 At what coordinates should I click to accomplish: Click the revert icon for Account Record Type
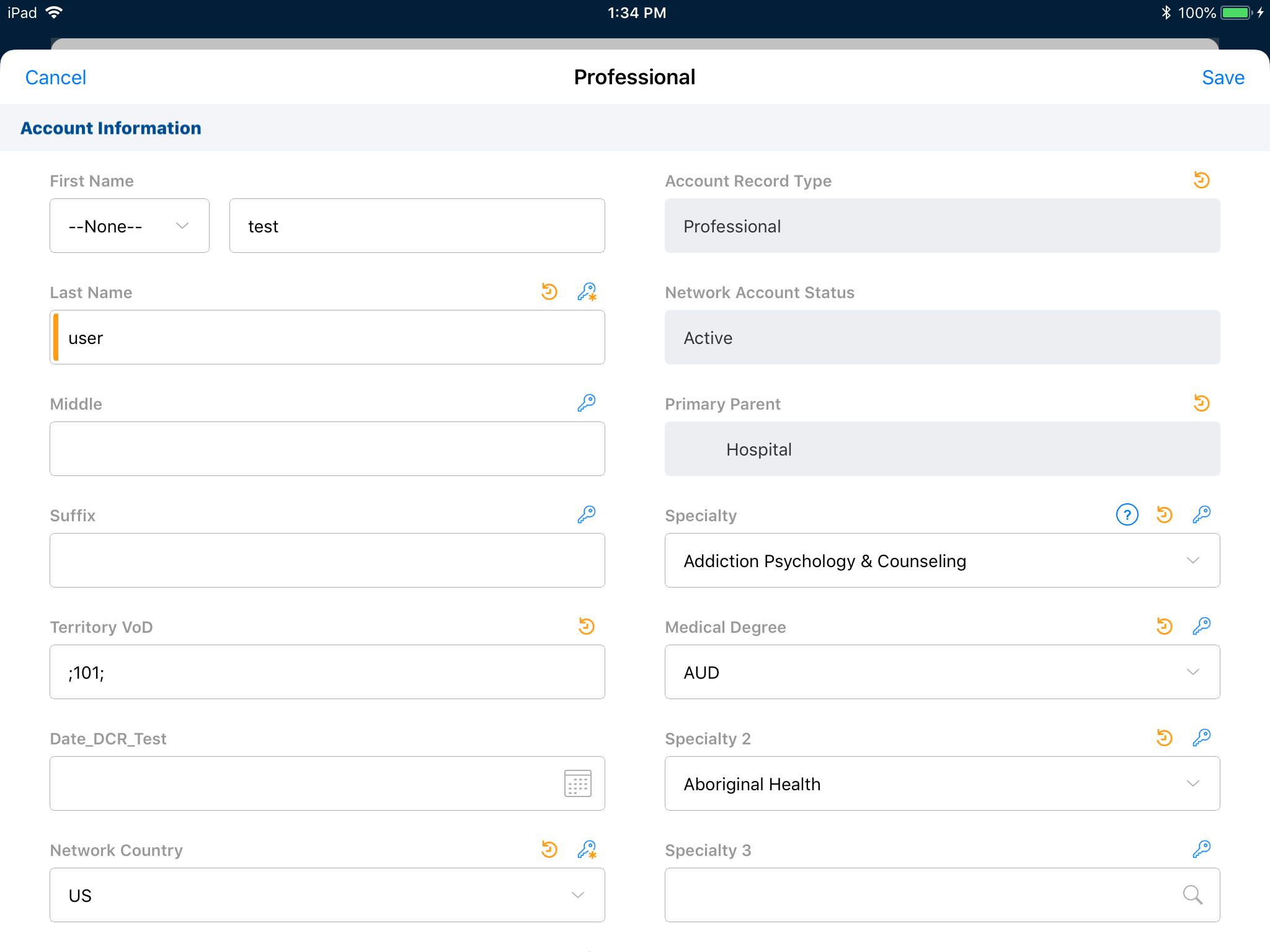[1201, 180]
